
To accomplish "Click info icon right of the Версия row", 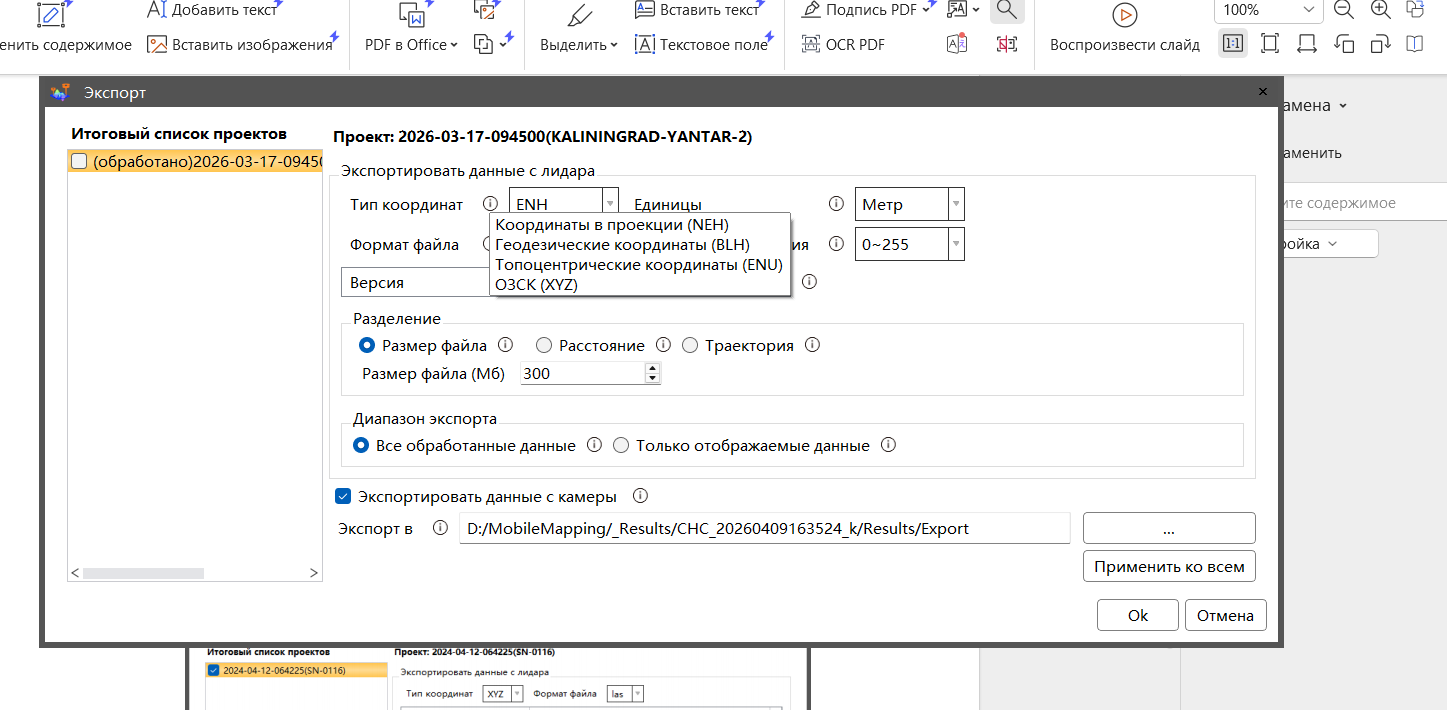I will tap(809, 282).
